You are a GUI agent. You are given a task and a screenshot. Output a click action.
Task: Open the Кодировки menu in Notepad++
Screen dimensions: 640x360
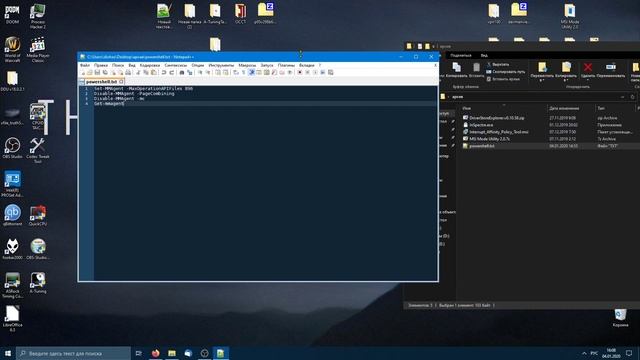[150, 65]
